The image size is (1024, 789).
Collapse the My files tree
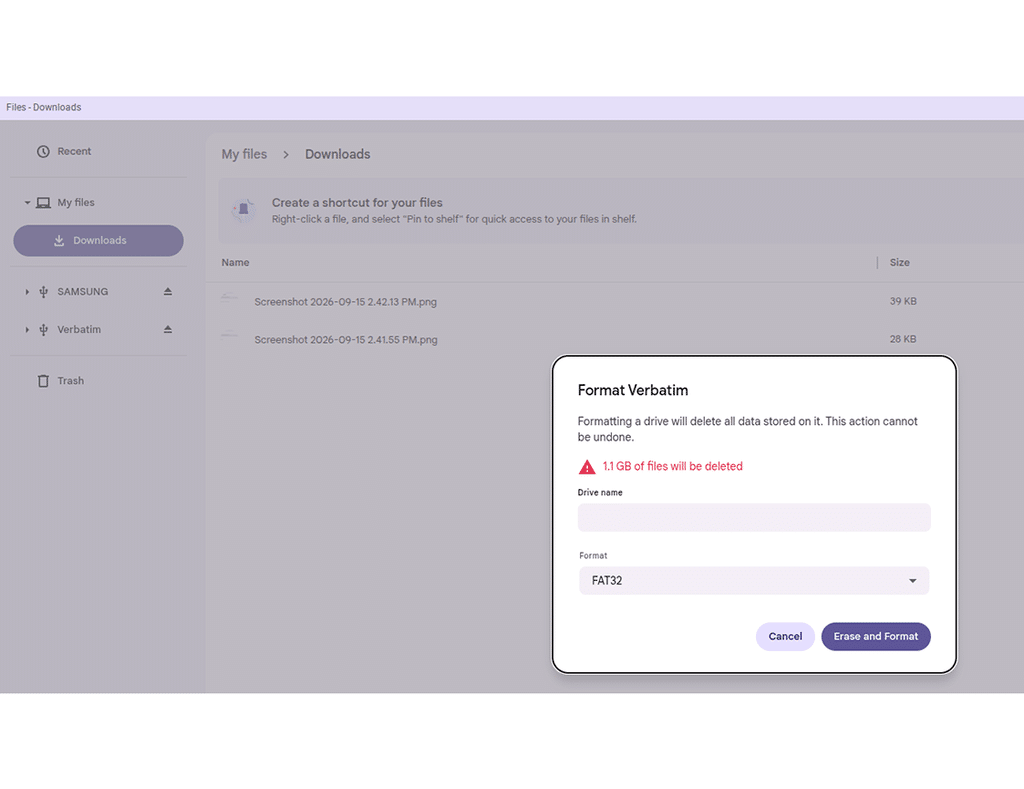click(x=27, y=202)
